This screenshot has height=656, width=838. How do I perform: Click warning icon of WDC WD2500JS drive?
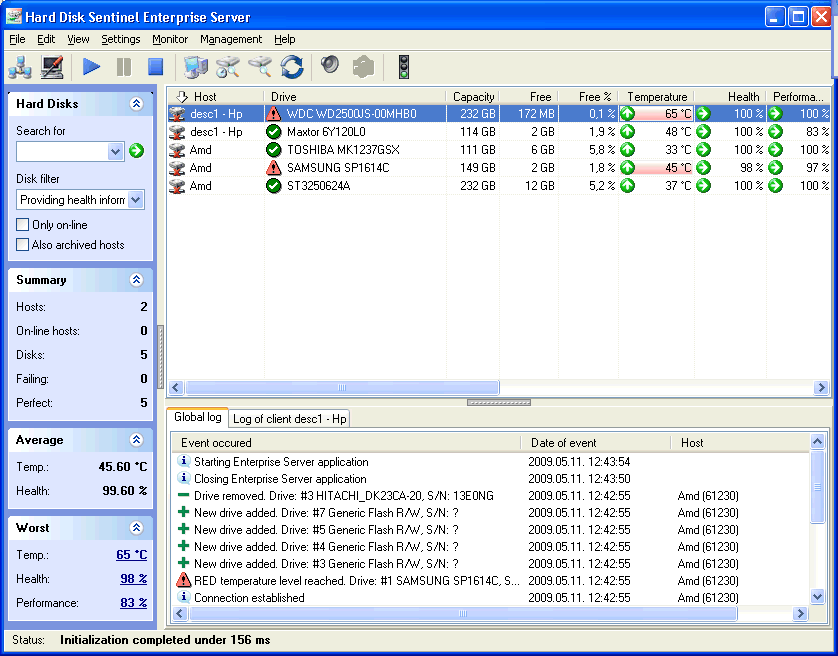pos(273,113)
